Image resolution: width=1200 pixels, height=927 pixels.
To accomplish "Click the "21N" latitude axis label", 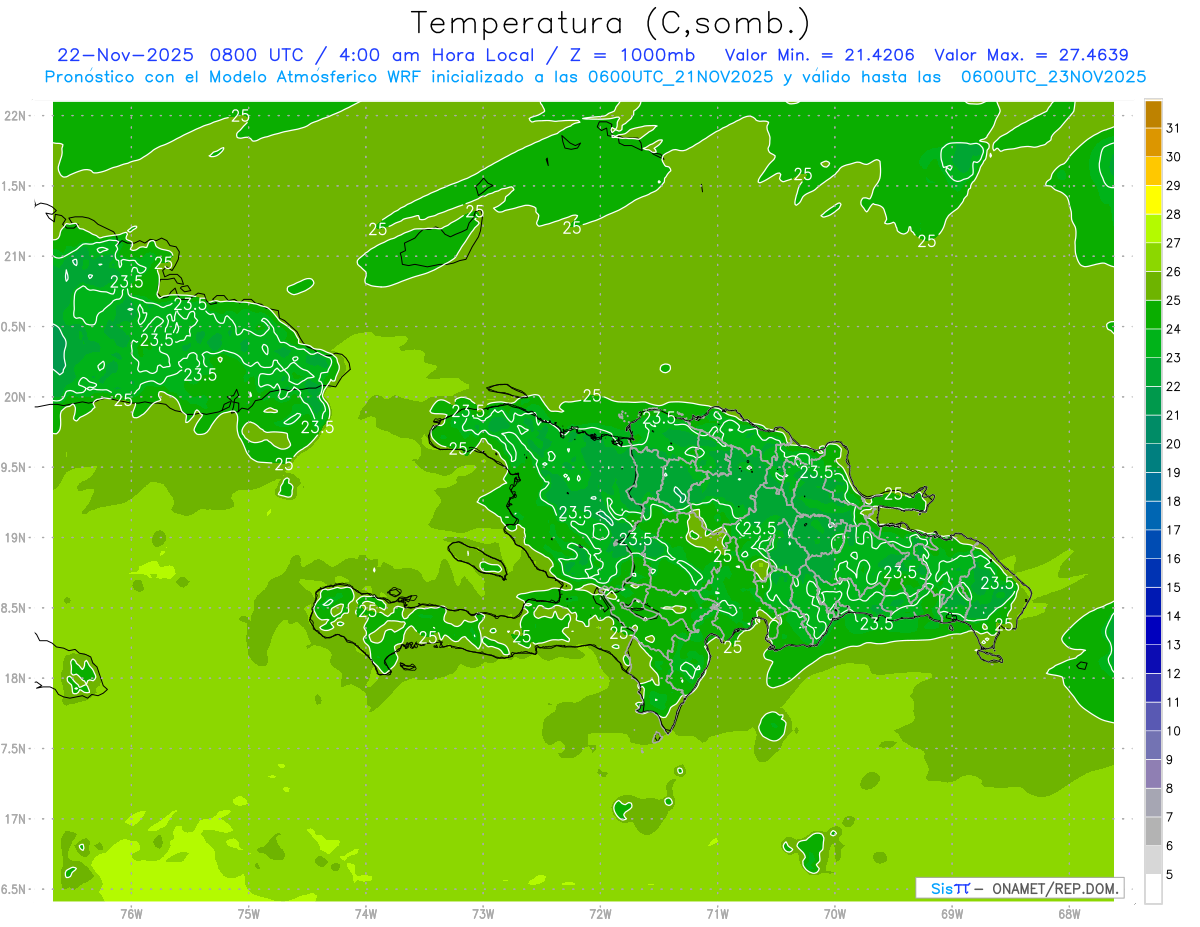I will click(x=14, y=256).
